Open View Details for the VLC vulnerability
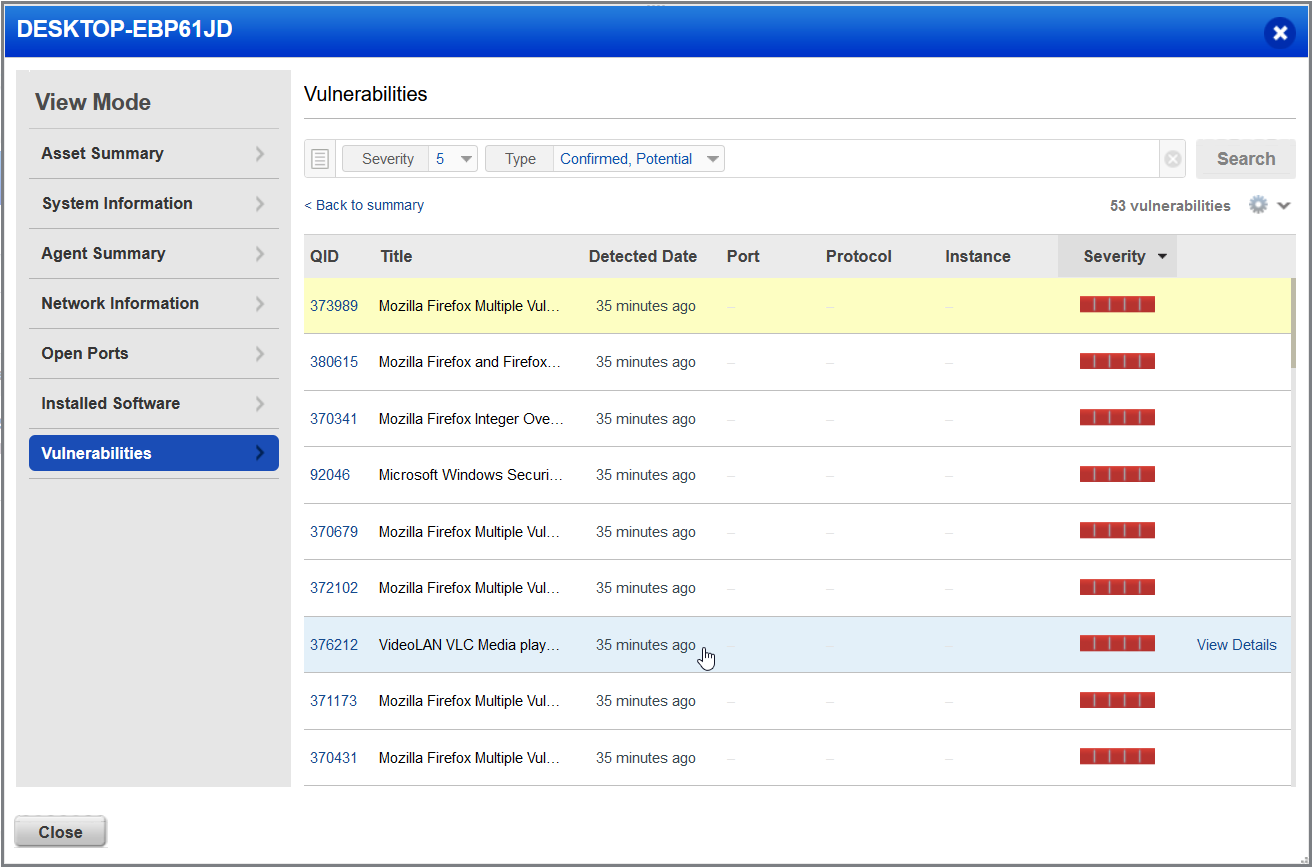This screenshot has height=868, width=1312. tap(1236, 644)
